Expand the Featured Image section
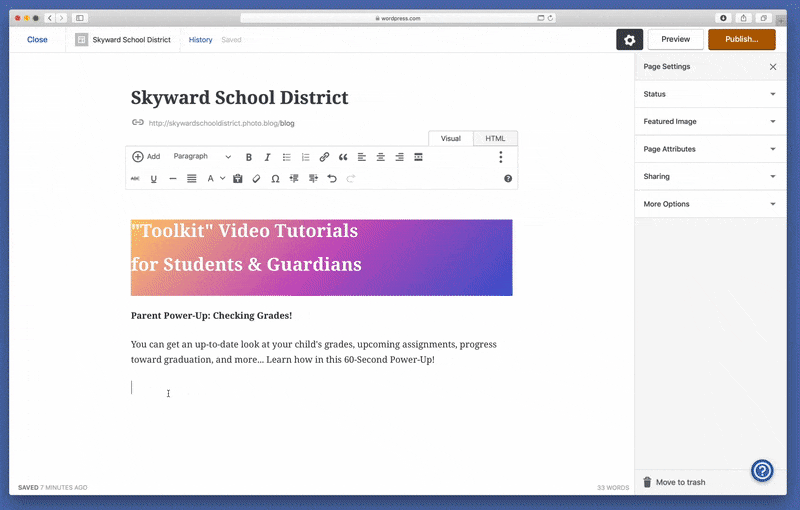 (x=710, y=121)
